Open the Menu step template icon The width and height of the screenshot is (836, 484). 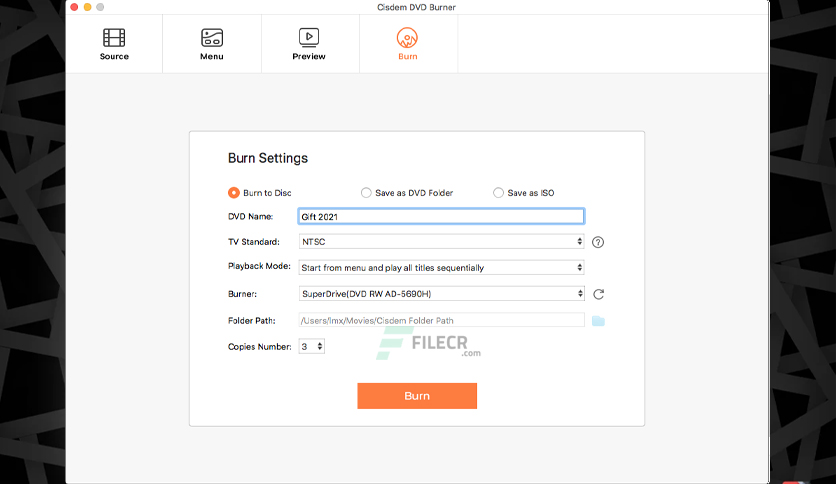click(x=212, y=38)
